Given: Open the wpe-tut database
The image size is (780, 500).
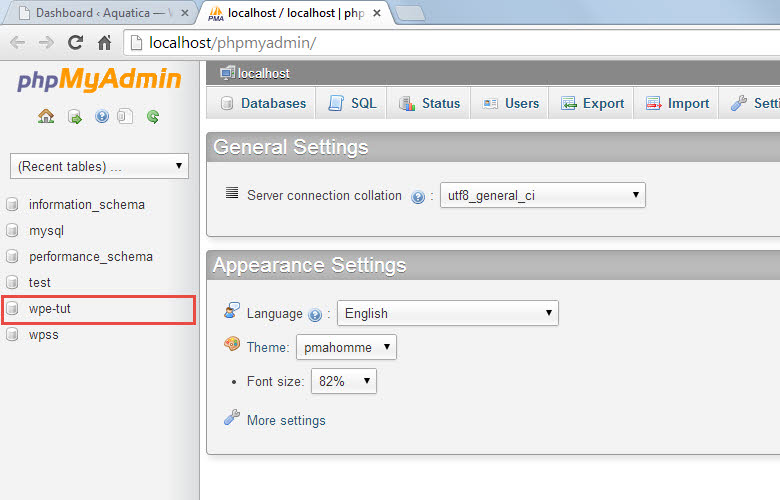Looking at the screenshot, I should (x=50, y=308).
